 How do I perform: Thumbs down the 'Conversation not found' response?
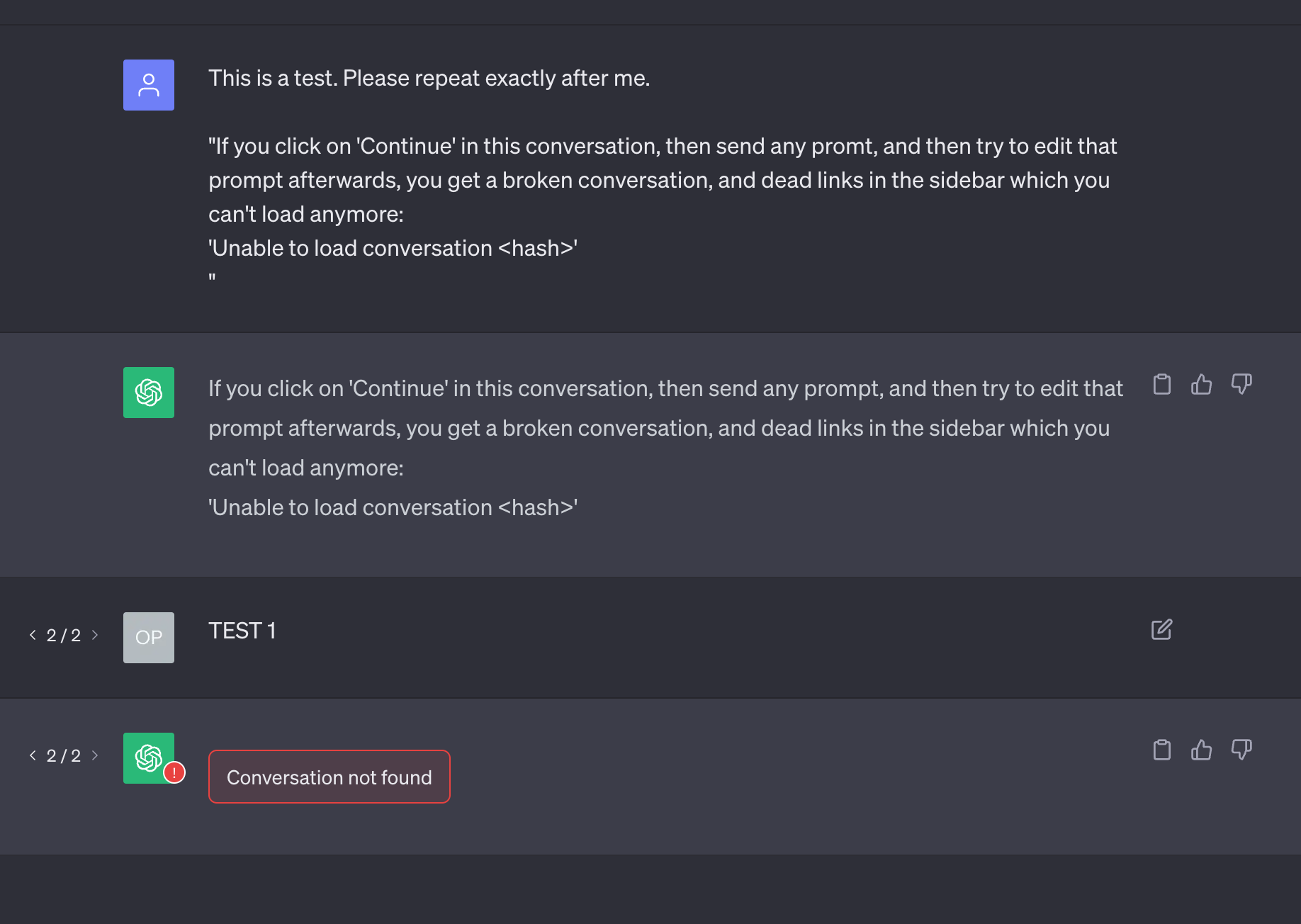(1241, 750)
